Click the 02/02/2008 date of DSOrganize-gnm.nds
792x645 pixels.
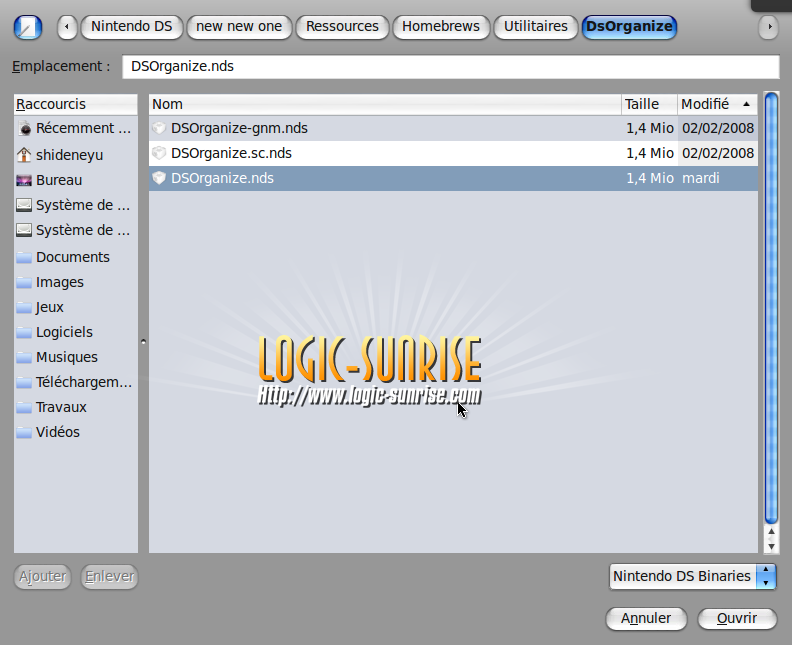(718, 128)
